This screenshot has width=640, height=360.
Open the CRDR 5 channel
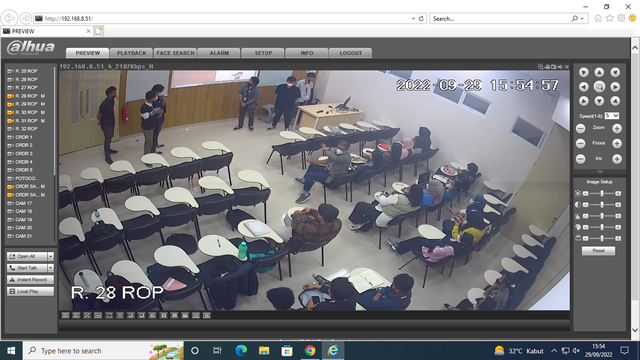click(x=20, y=170)
